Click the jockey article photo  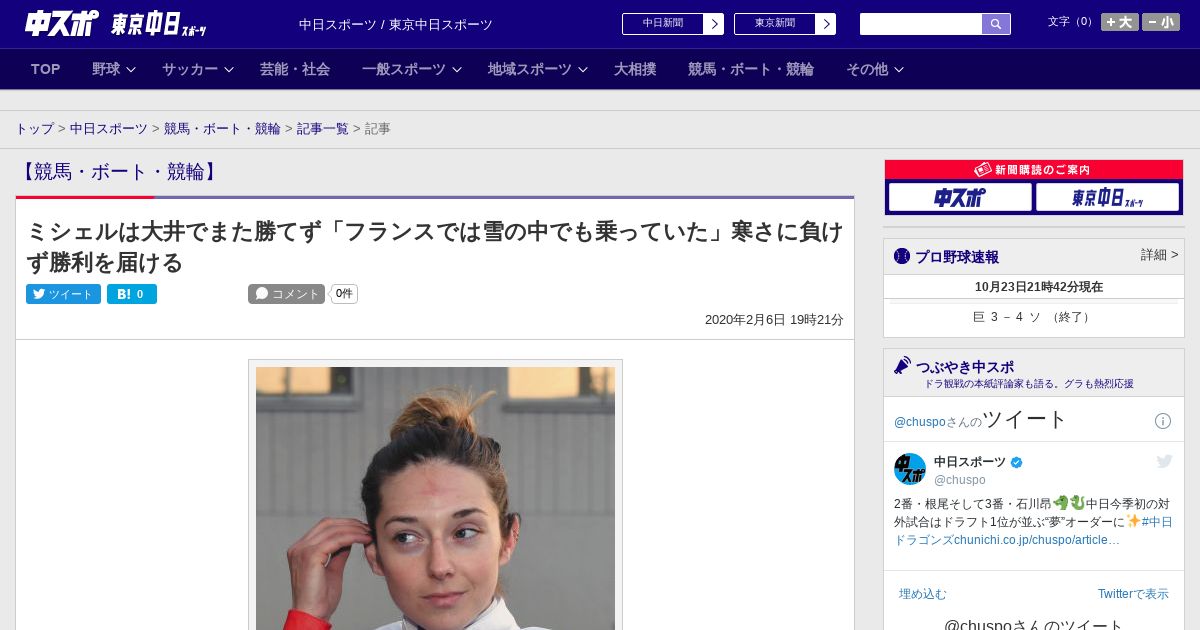(435, 498)
